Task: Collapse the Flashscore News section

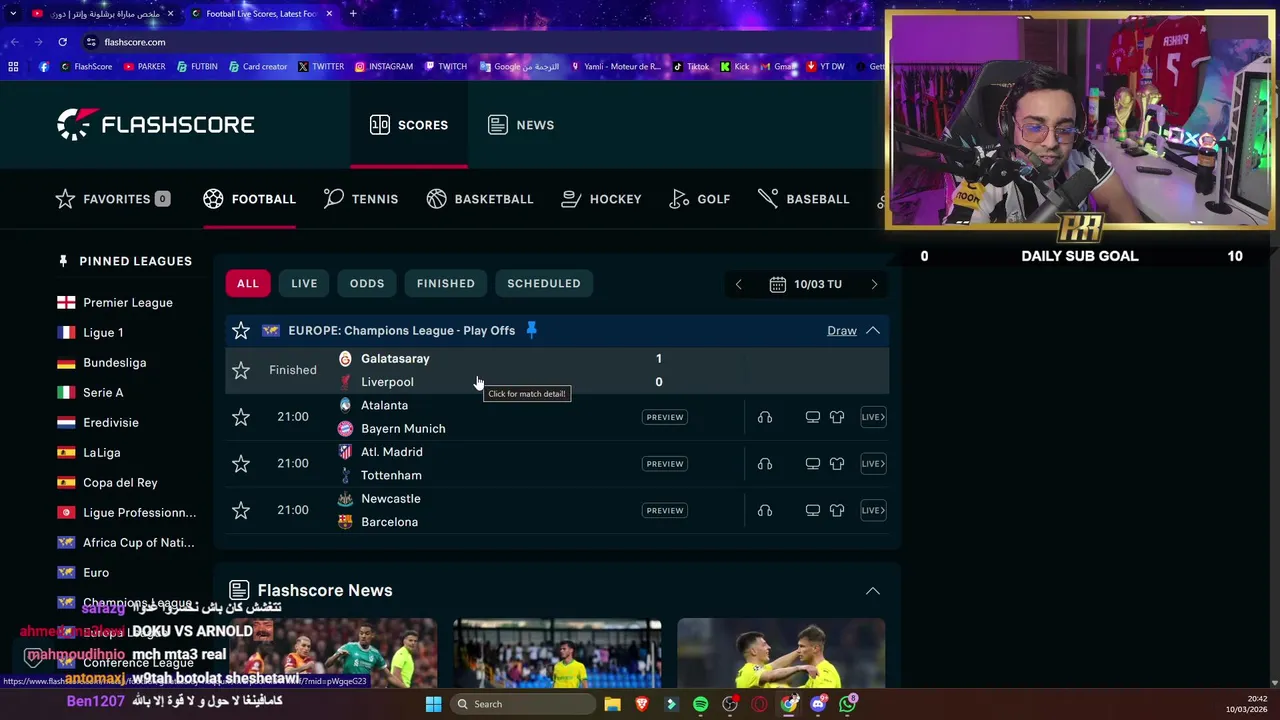Action: [873, 591]
